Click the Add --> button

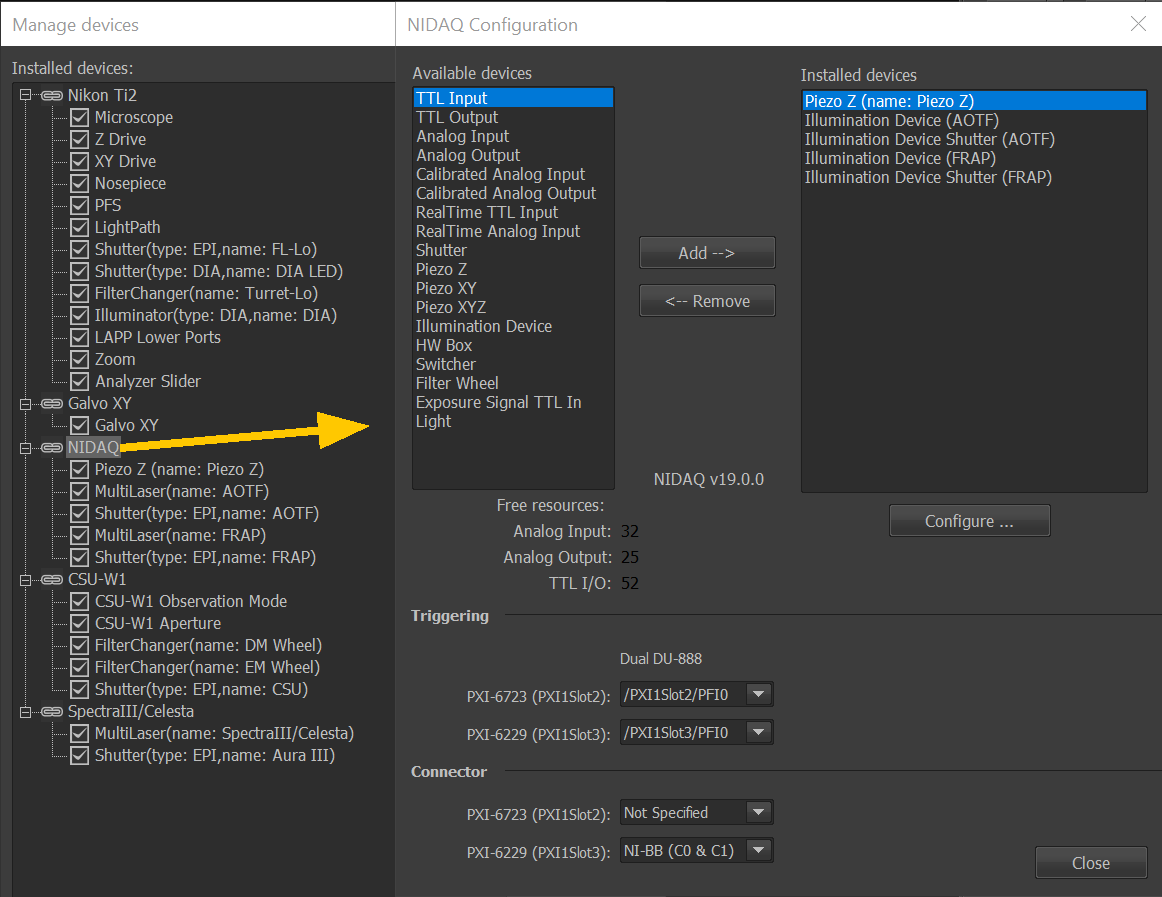tap(707, 253)
